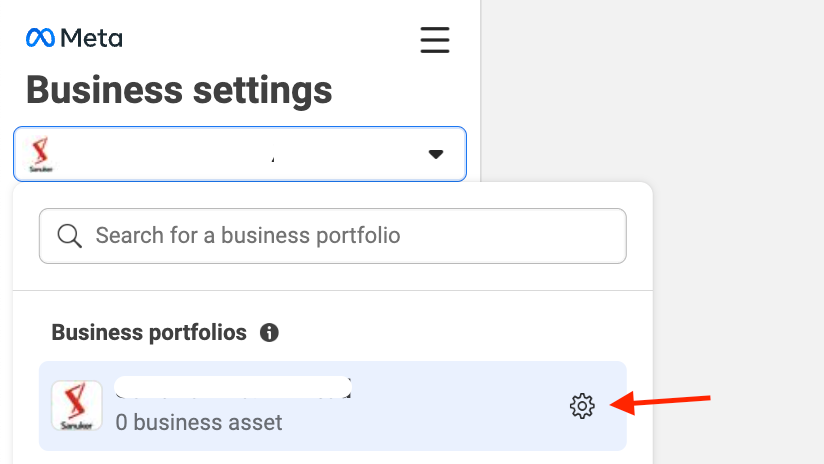
Task: Select the highlighted business portfolio row
Action: 333,406
